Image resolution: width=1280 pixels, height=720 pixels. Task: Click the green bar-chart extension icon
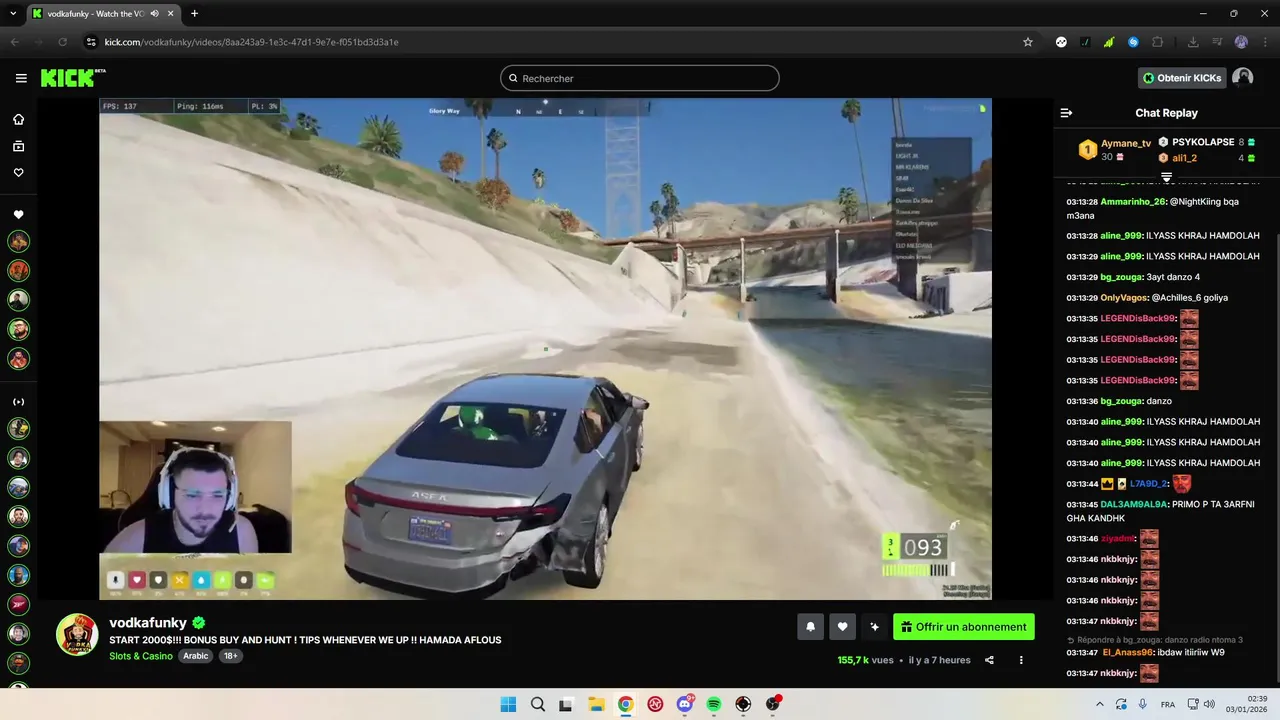pyautogui.click(x=1109, y=42)
